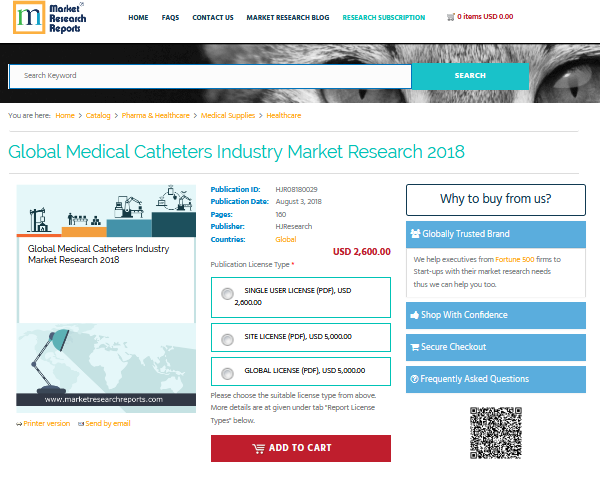This screenshot has width=600, height=479.
Task: Select the Site License radio button
Action: point(227,339)
